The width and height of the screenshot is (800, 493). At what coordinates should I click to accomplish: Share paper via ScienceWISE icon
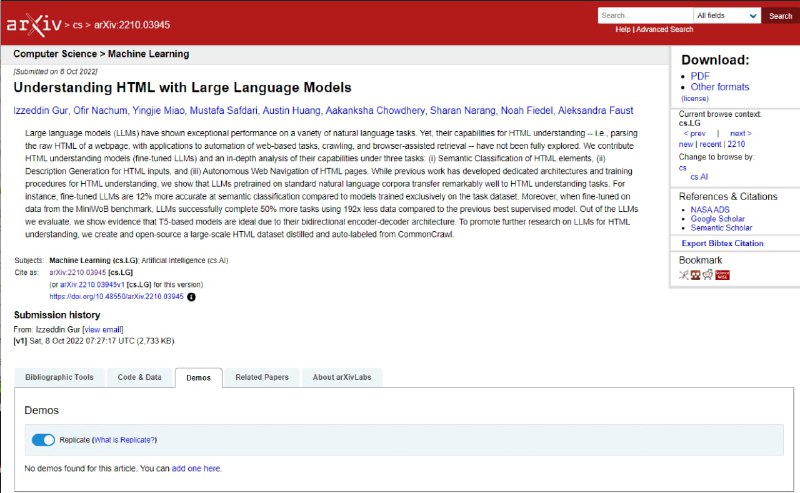point(721,275)
